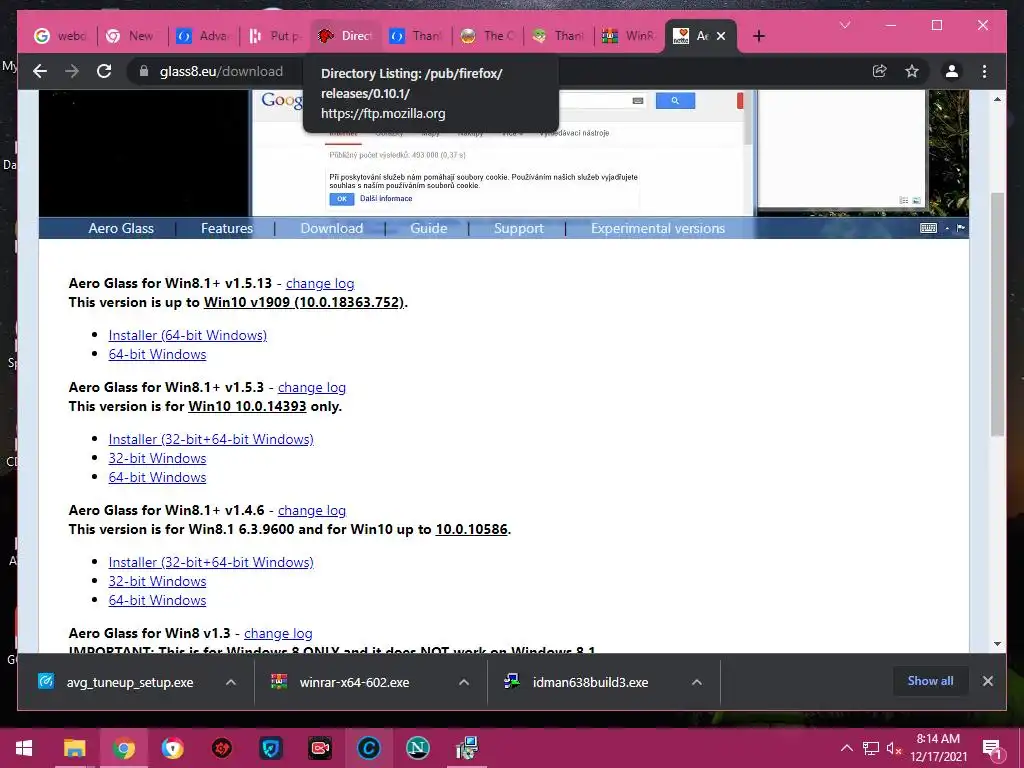Open the change log for v1.4.6

point(312,510)
